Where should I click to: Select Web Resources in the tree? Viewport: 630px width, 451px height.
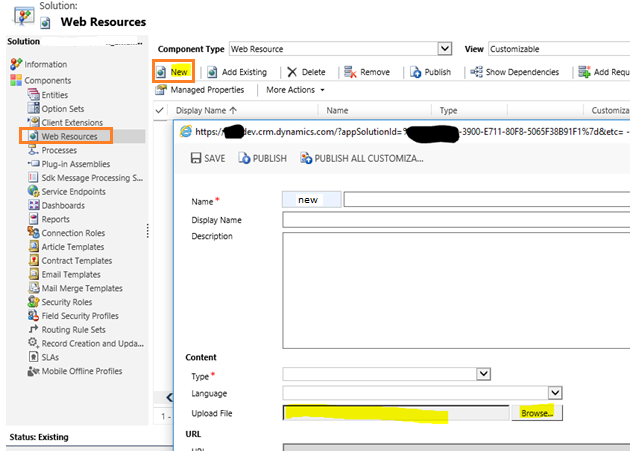point(69,136)
